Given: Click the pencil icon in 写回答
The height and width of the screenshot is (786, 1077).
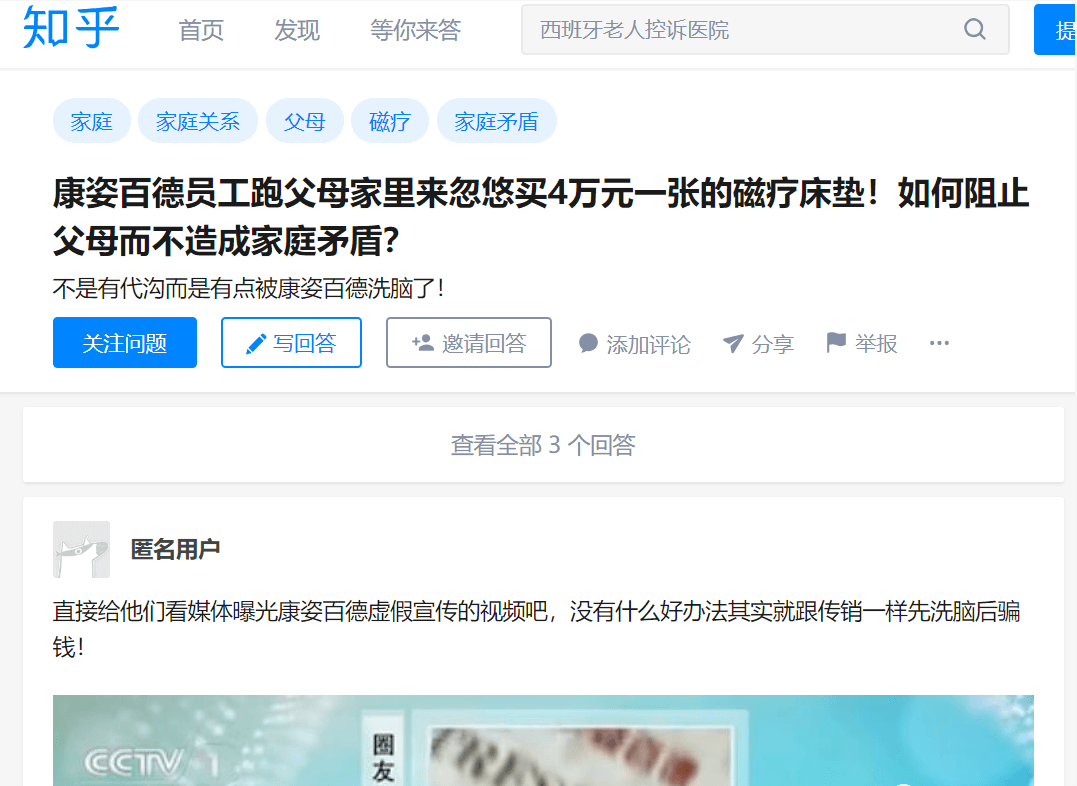Looking at the screenshot, I should (256, 344).
